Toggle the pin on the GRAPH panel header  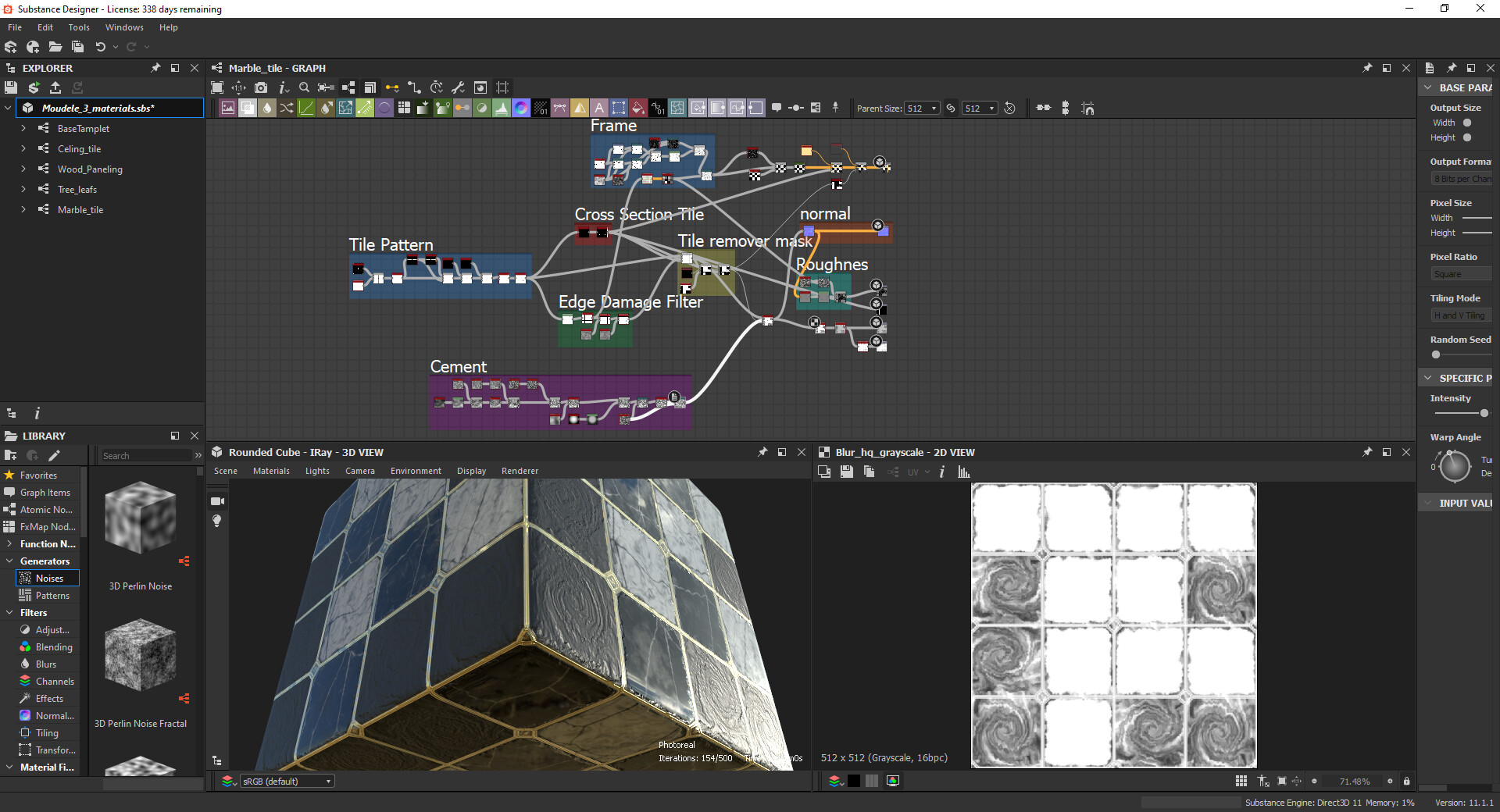point(1368,68)
